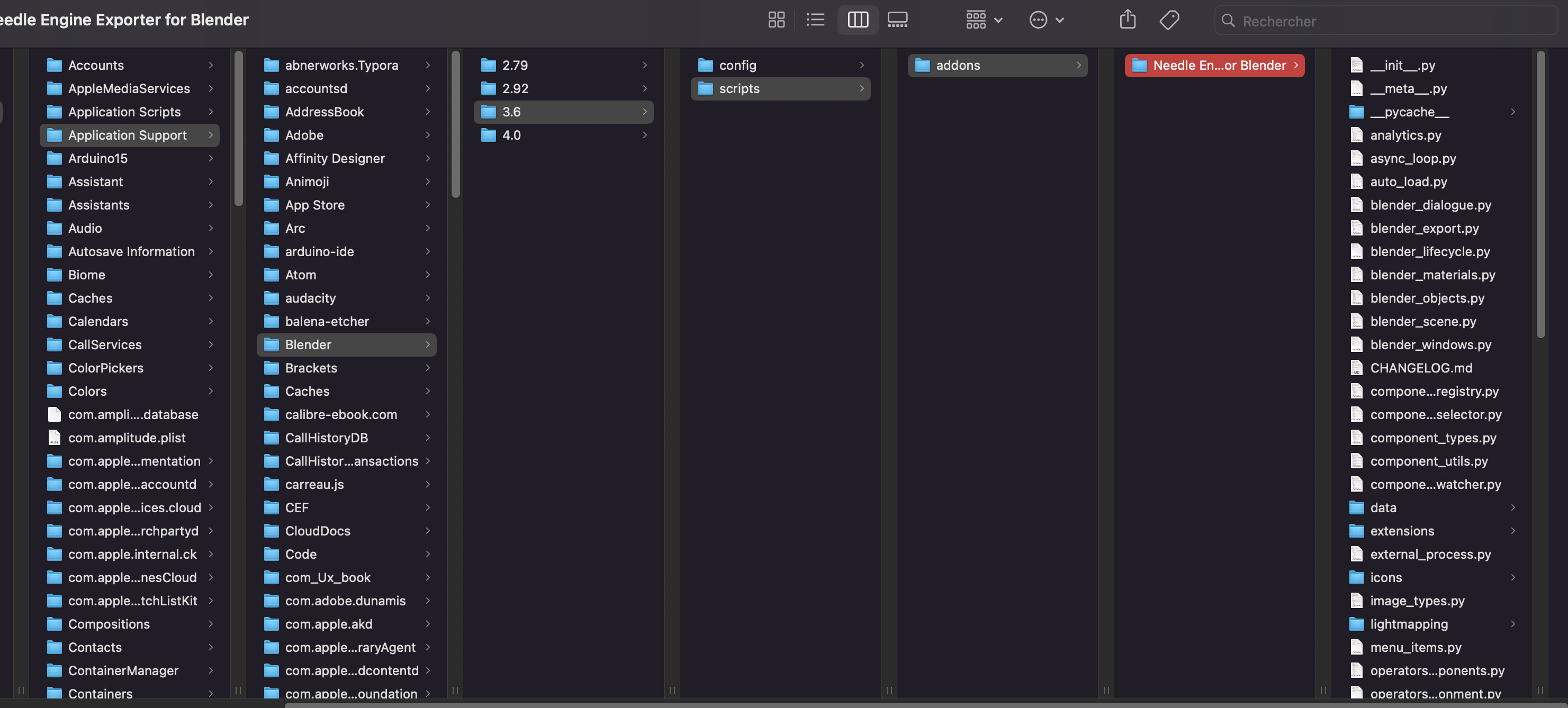1568x708 pixels.
Task: Click the first column's vertical scrollbar
Action: [239, 129]
